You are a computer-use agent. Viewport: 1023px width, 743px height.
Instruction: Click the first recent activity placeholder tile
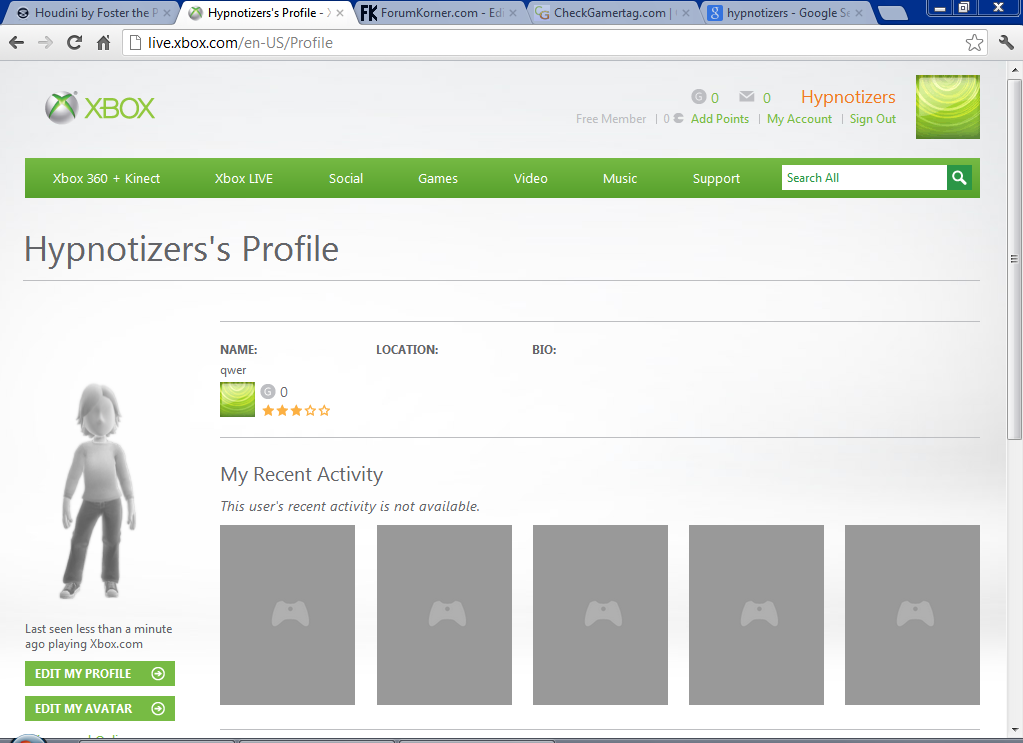[287, 614]
